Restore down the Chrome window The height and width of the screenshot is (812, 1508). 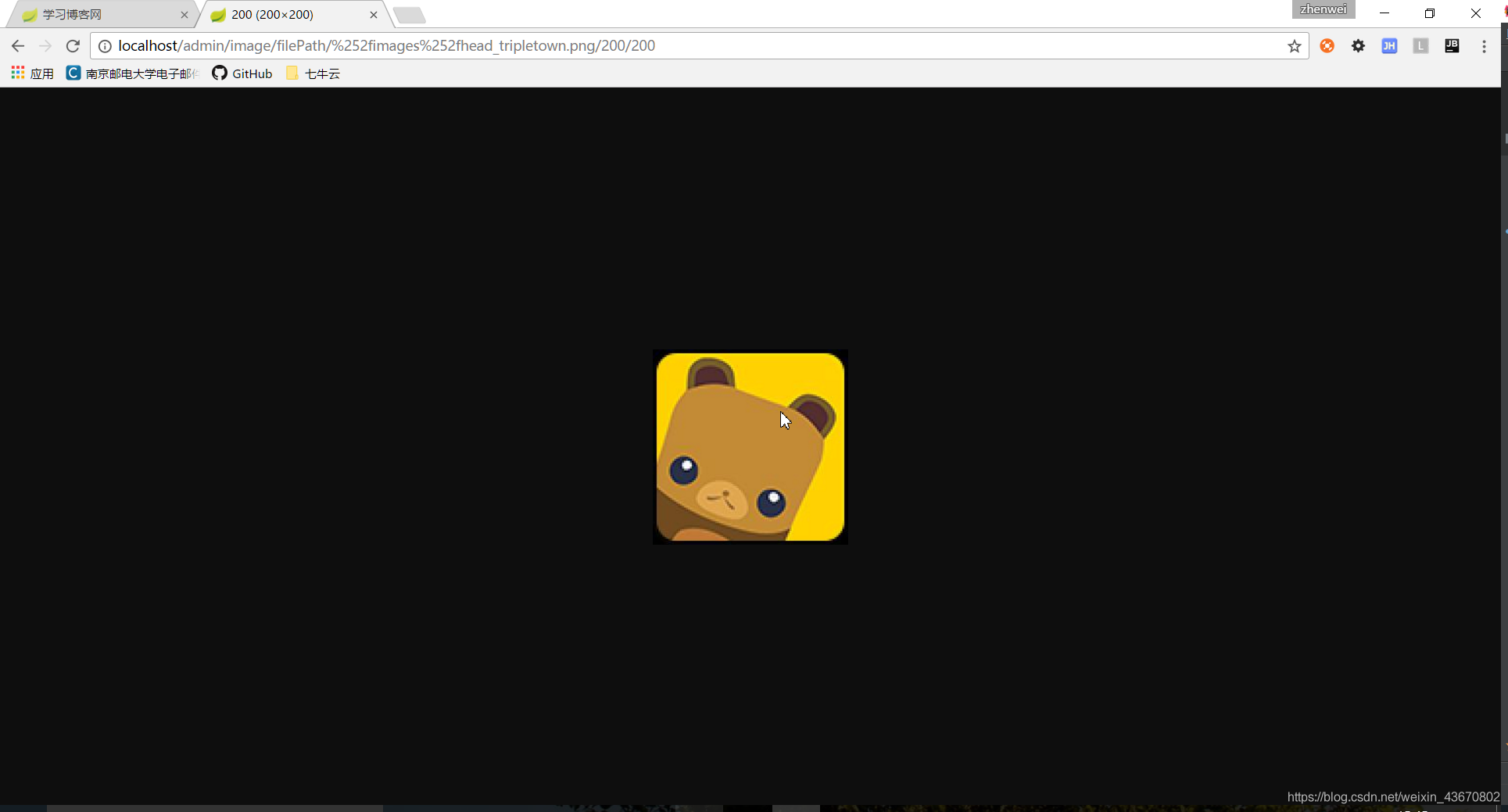point(1430,13)
